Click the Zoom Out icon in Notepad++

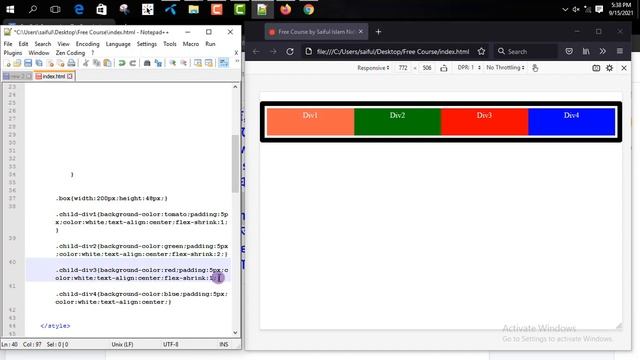[184, 63]
